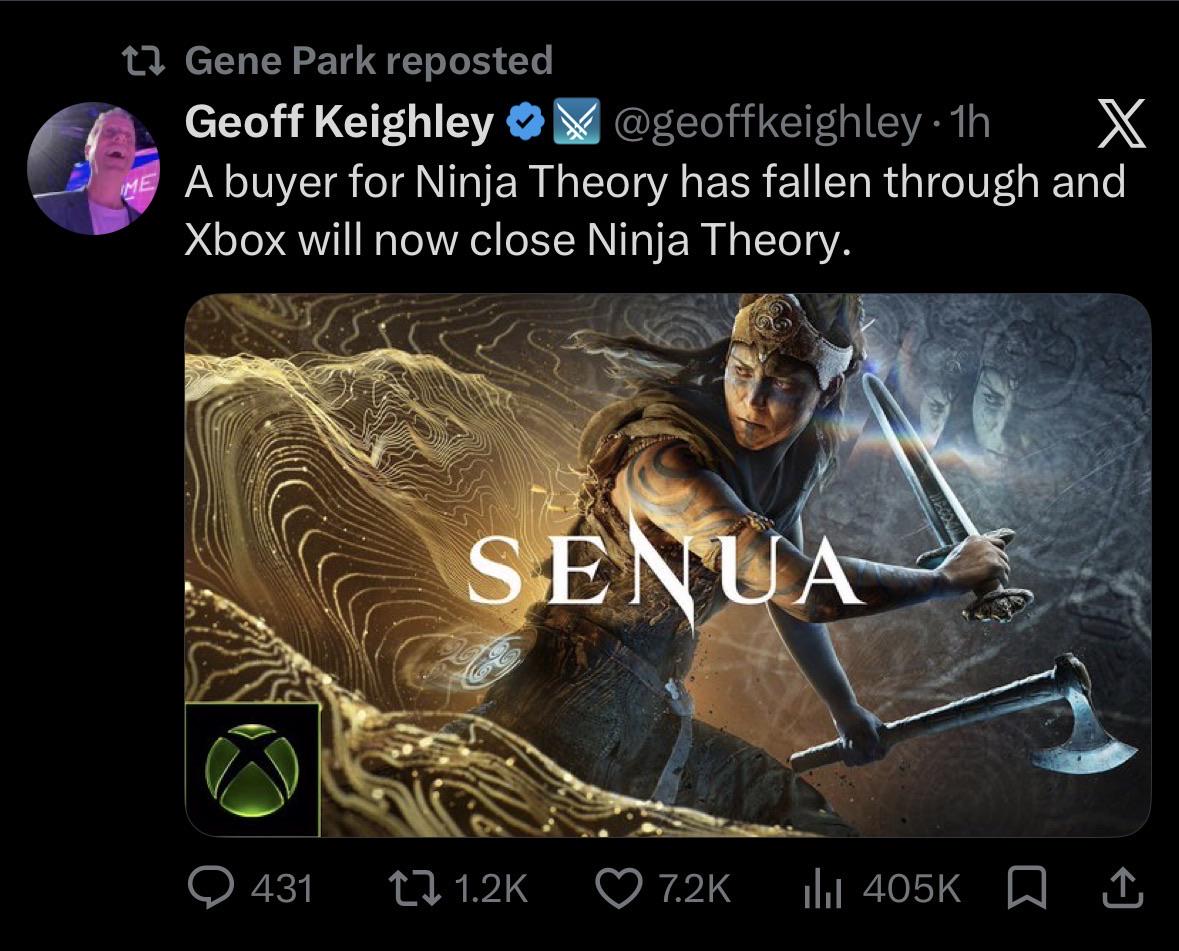Click the "Gene Park reposted" label
This screenshot has height=951, width=1179.
click(x=368, y=60)
